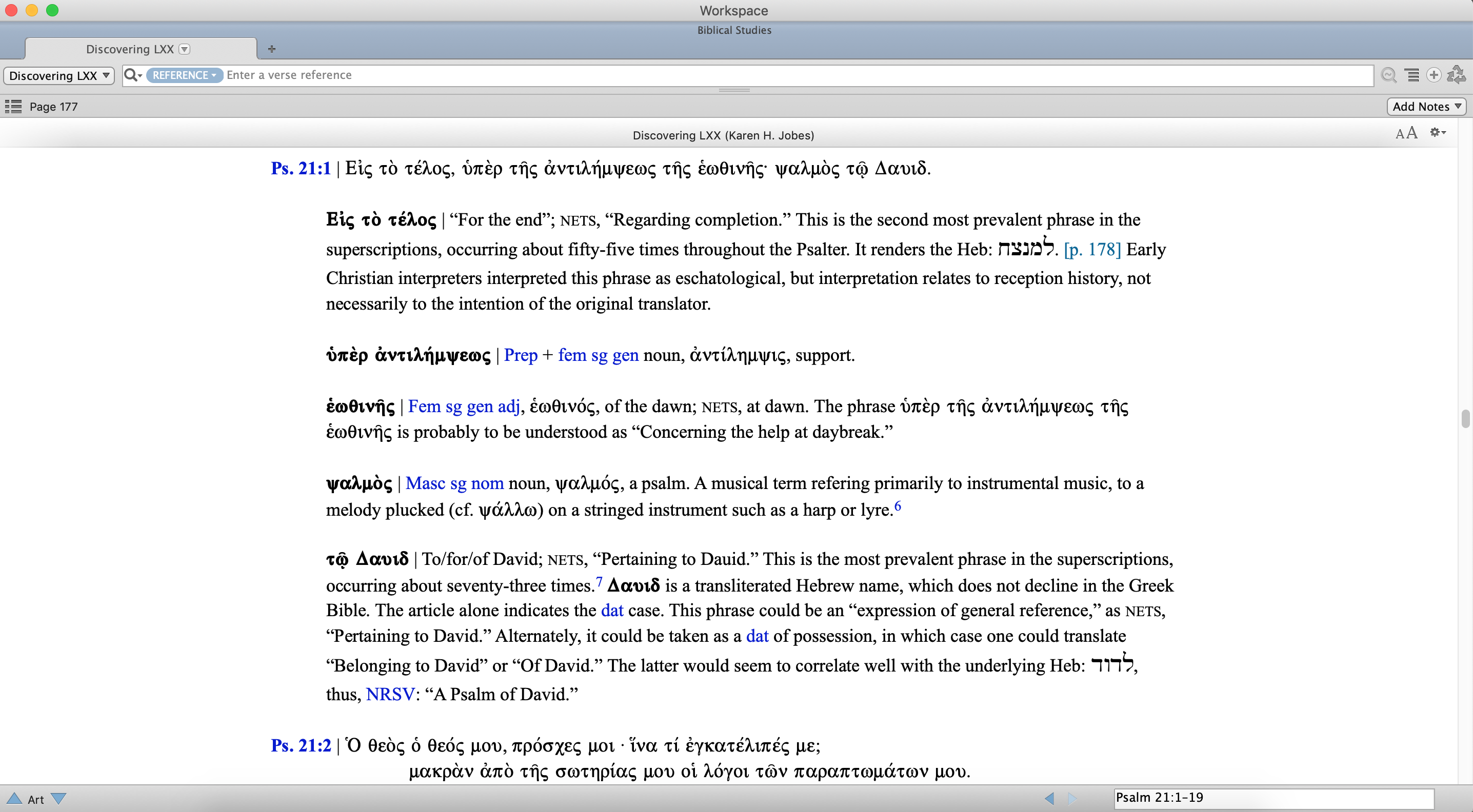The width and height of the screenshot is (1473, 812).
Task: Click the AA text size icon
Action: point(1406,134)
